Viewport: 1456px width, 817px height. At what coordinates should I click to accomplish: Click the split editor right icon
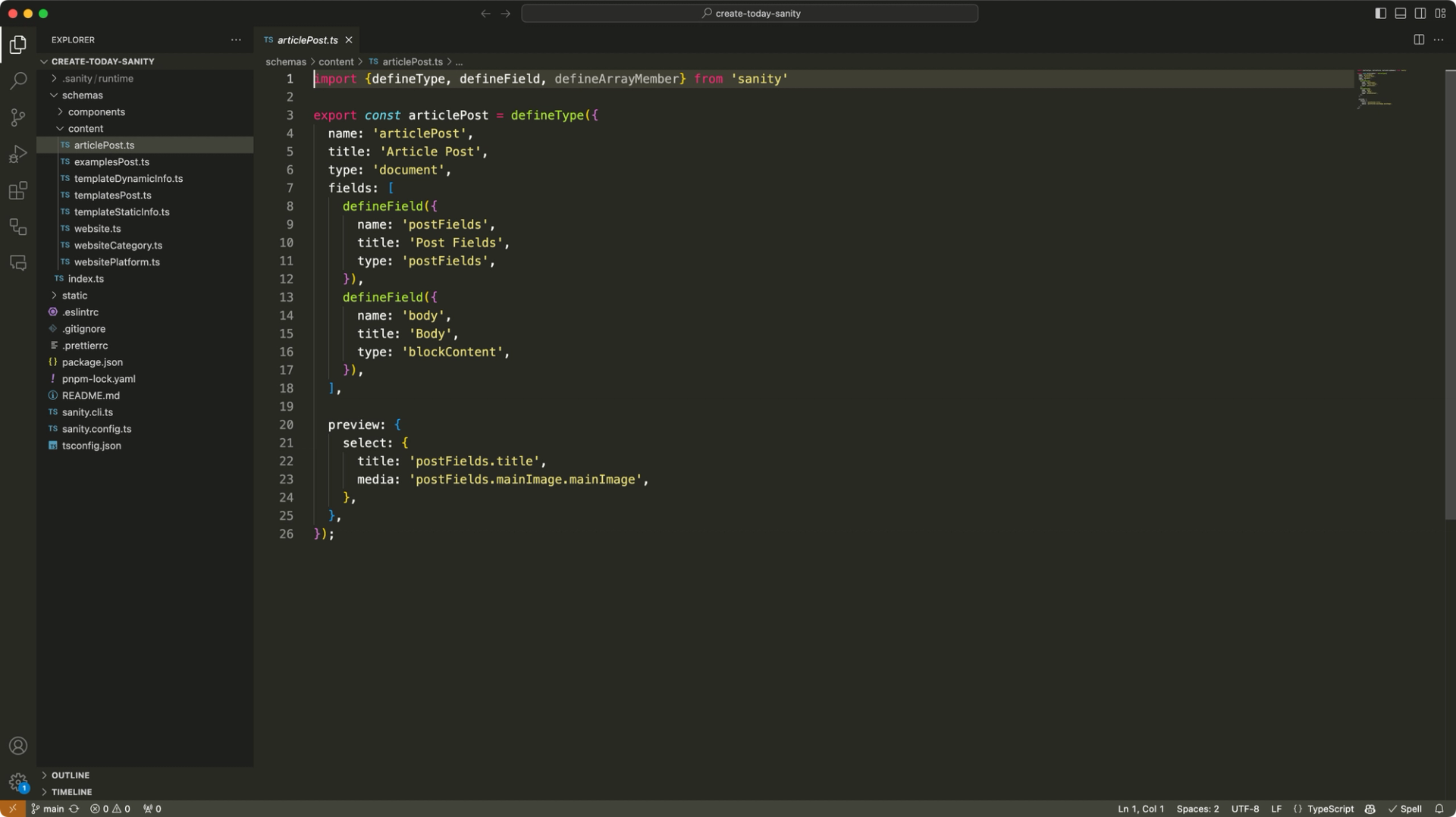coord(1418,40)
